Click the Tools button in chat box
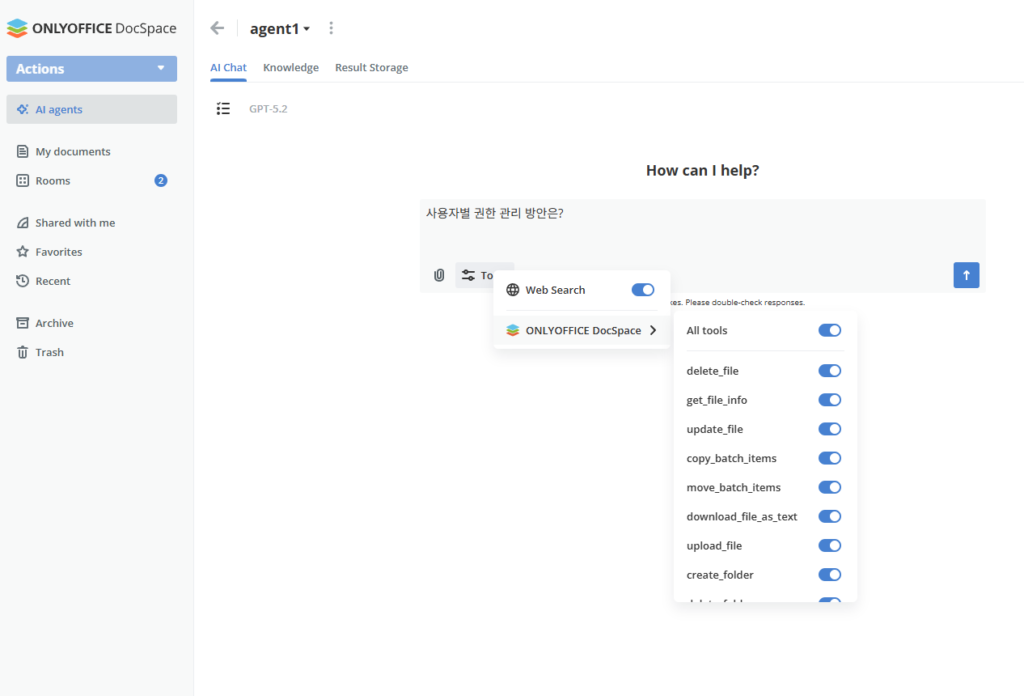The width and height of the screenshot is (1024, 696). tap(484, 276)
